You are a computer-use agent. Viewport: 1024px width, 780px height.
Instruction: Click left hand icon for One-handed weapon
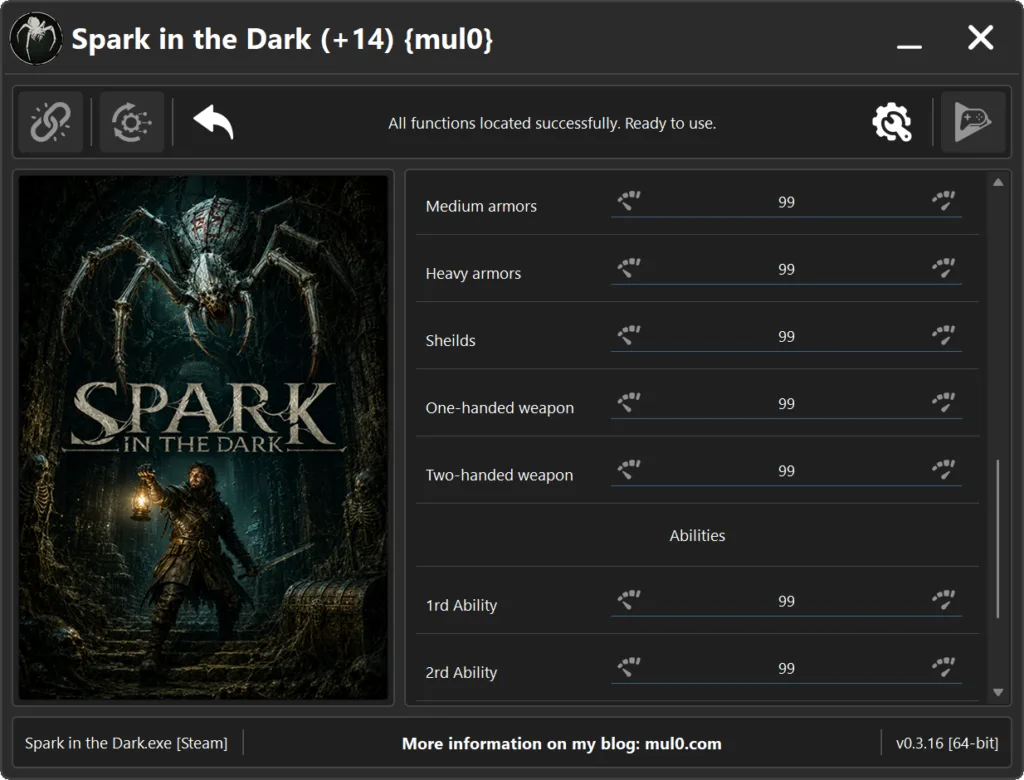click(630, 402)
